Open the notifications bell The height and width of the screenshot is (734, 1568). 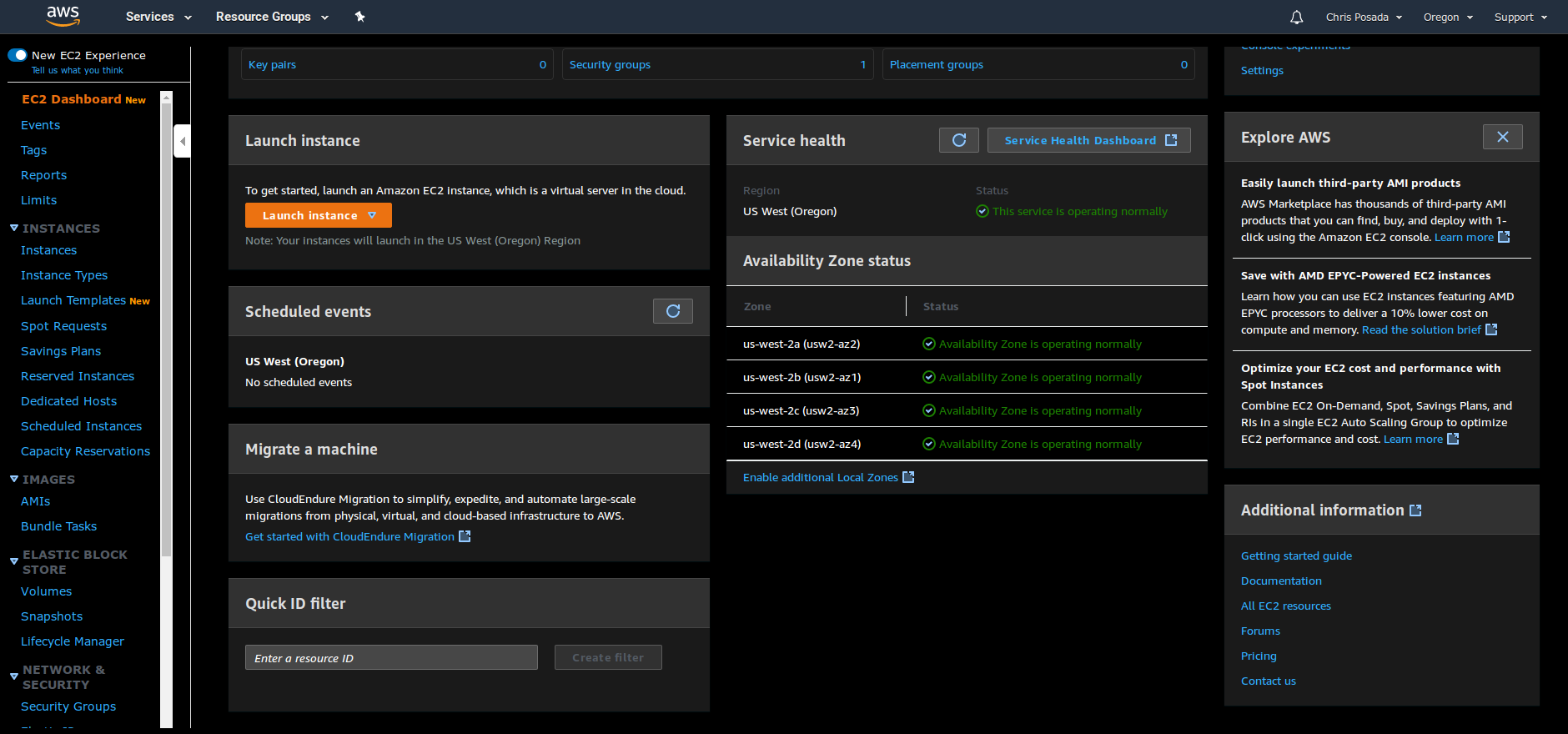[x=1296, y=17]
